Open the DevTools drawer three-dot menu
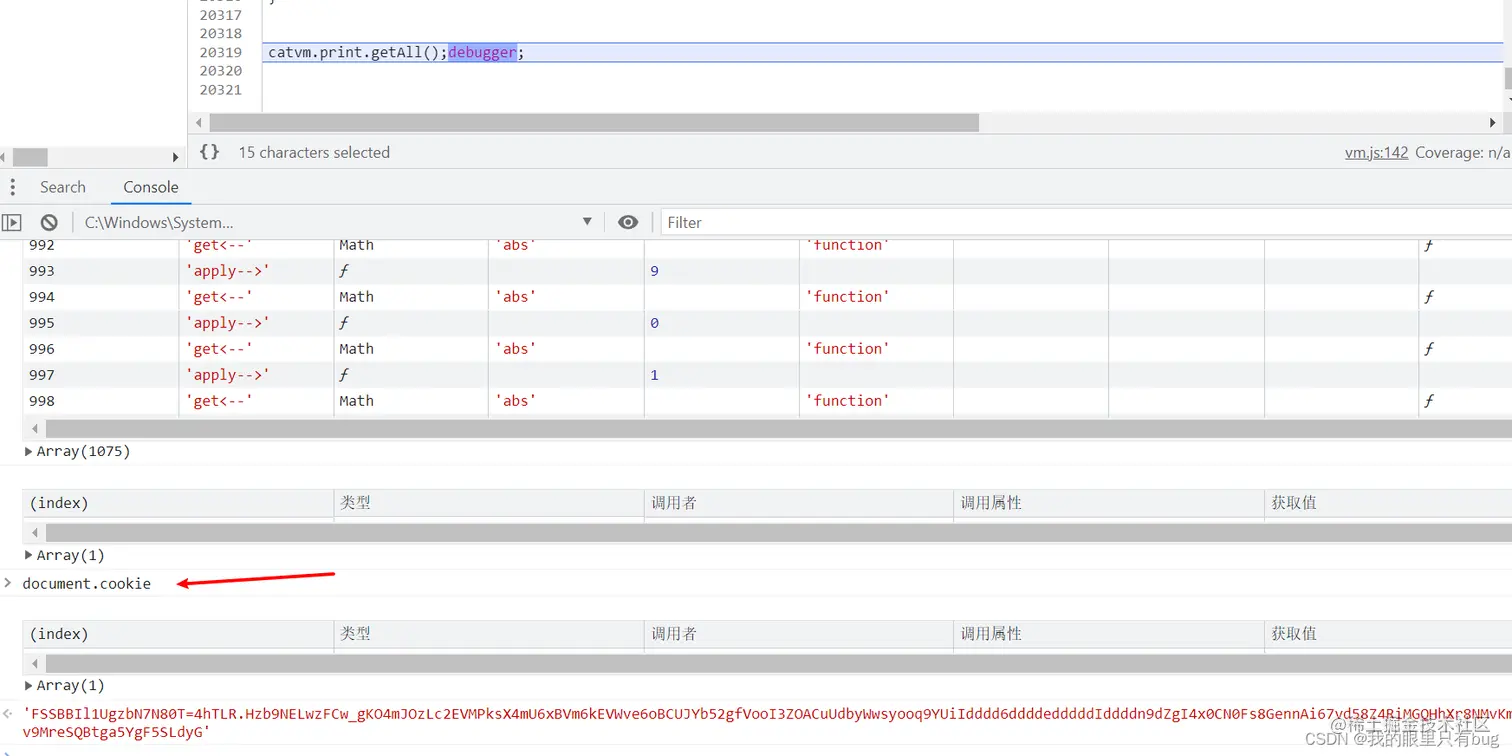 point(12,187)
